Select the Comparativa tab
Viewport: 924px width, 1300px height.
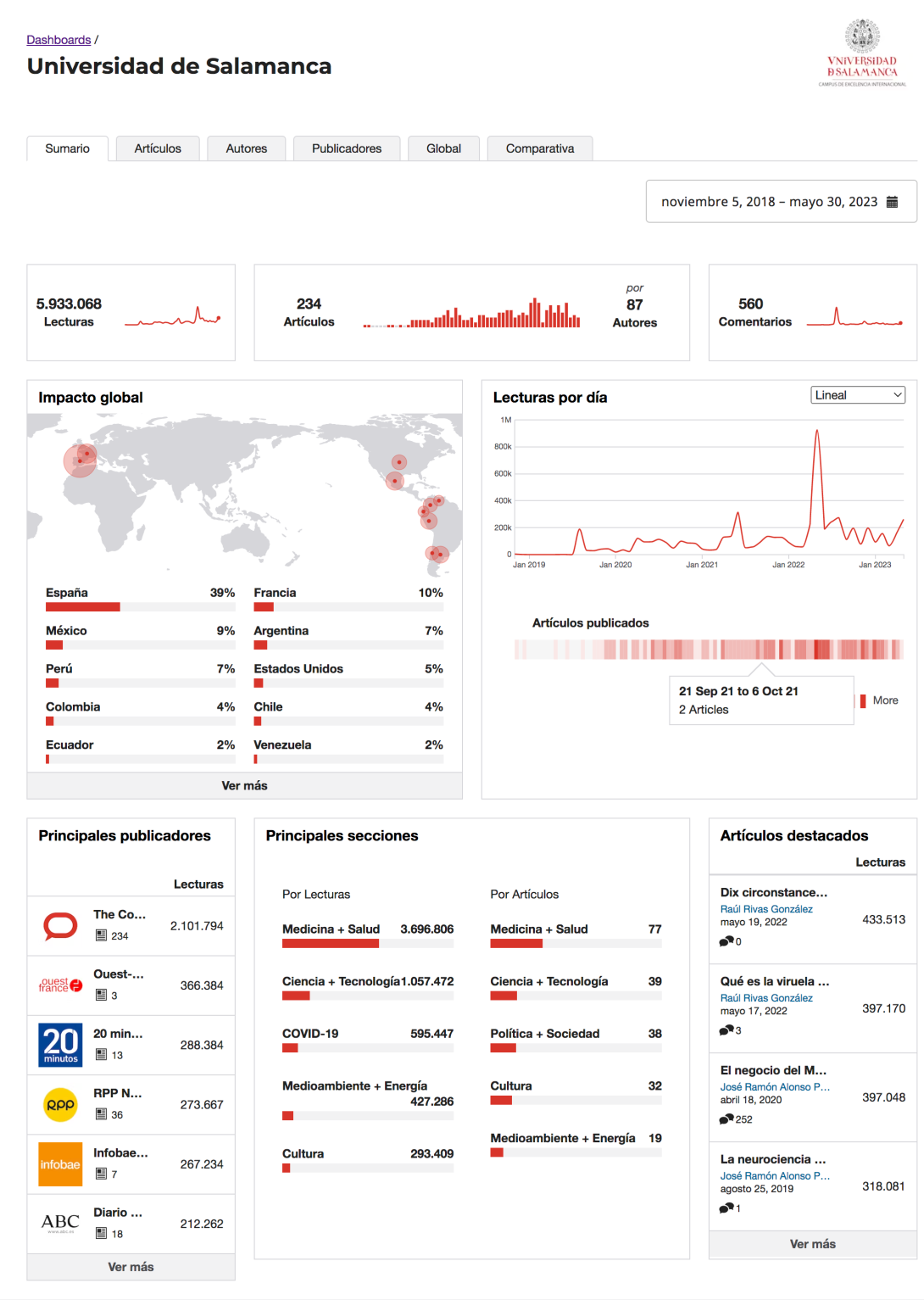540,148
